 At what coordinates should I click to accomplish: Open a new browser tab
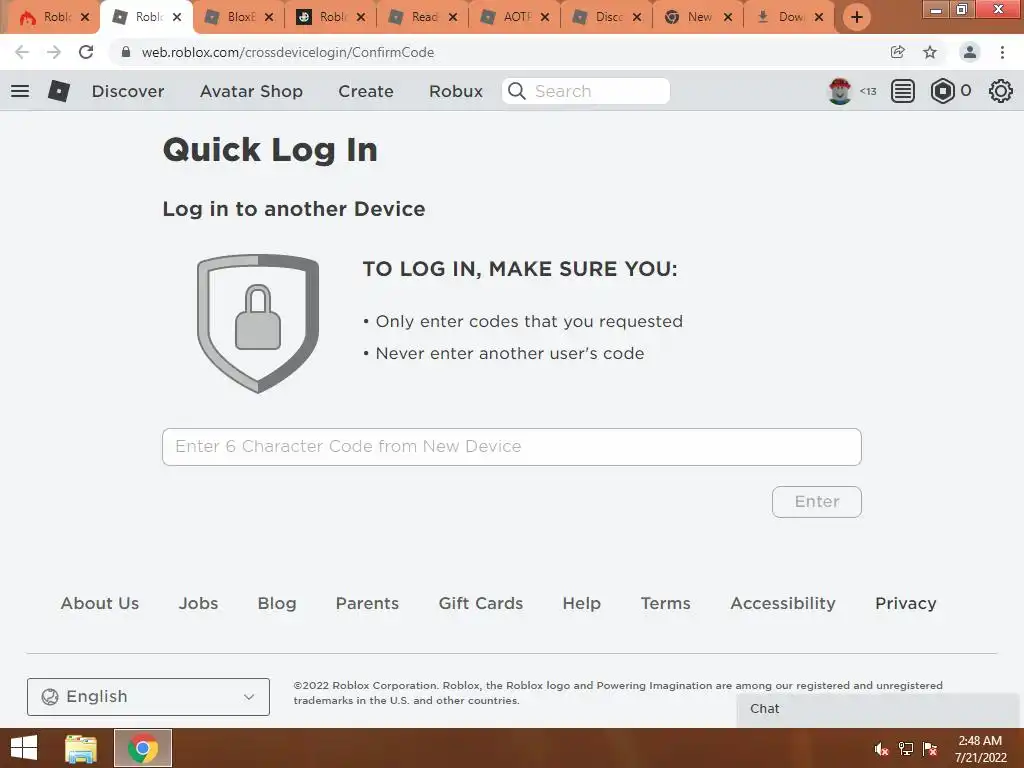pyautogui.click(x=857, y=17)
